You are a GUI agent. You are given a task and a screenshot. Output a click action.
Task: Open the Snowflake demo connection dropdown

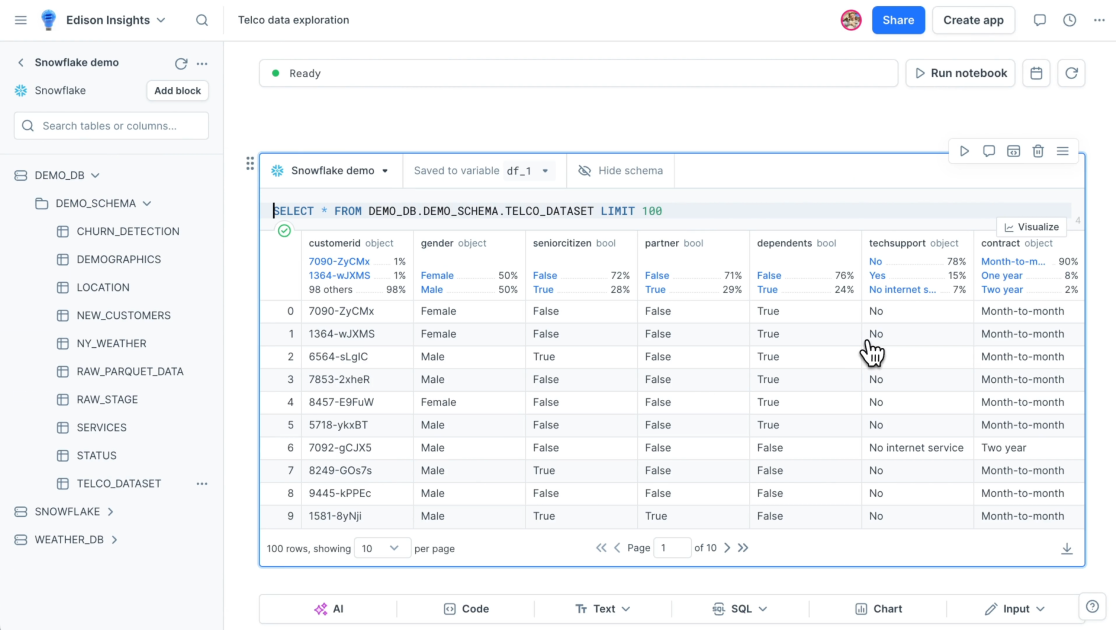330,171
